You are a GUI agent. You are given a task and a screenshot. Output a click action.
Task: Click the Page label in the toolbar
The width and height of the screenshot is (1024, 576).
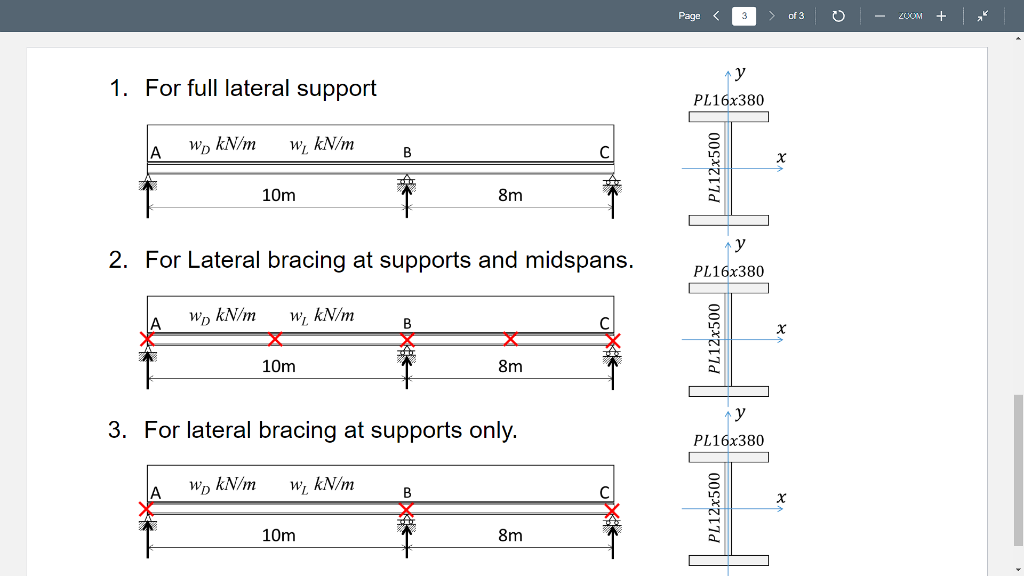click(x=688, y=15)
